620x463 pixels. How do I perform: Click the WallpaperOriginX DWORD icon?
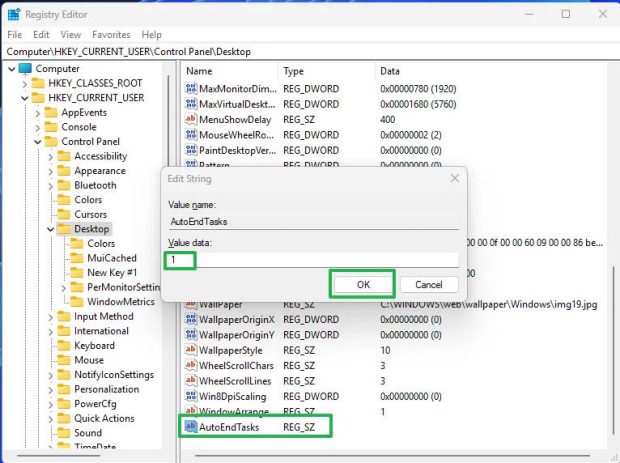[191, 319]
